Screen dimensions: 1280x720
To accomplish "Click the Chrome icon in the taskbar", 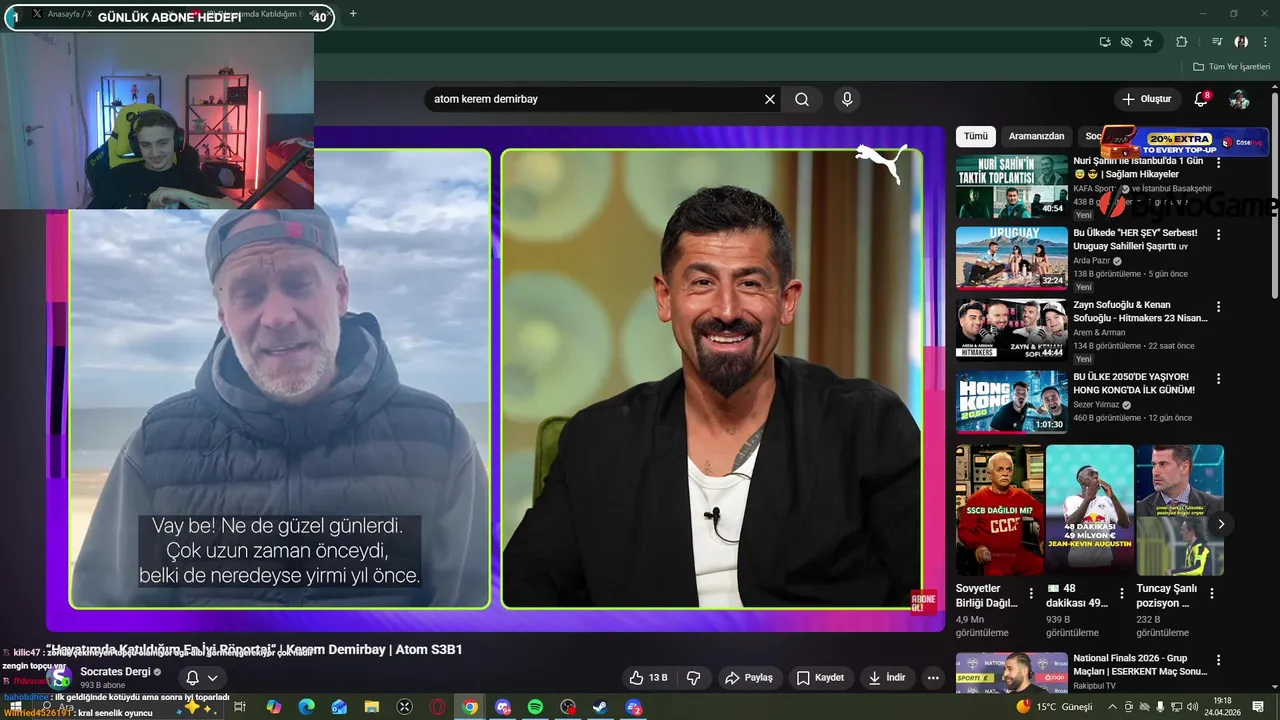I will (x=469, y=707).
